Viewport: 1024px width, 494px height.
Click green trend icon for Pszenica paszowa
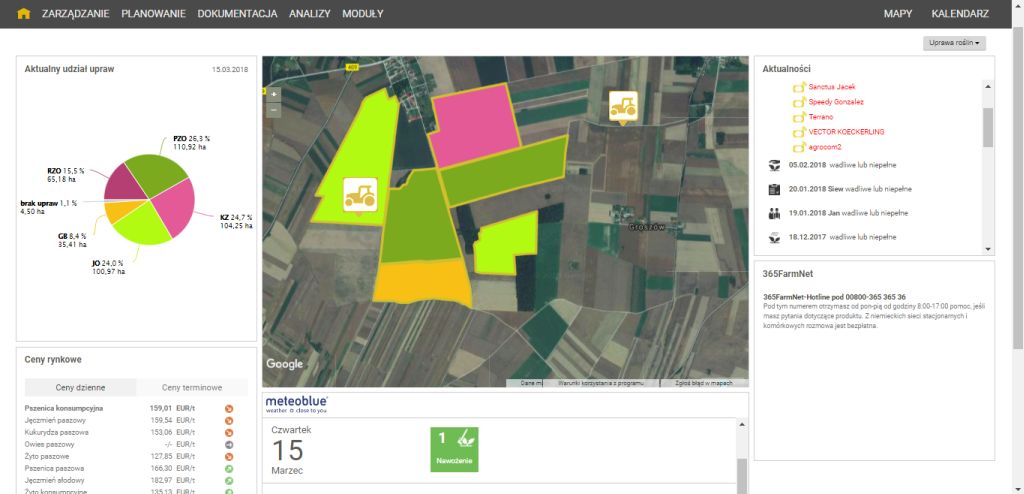coord(229,469)
